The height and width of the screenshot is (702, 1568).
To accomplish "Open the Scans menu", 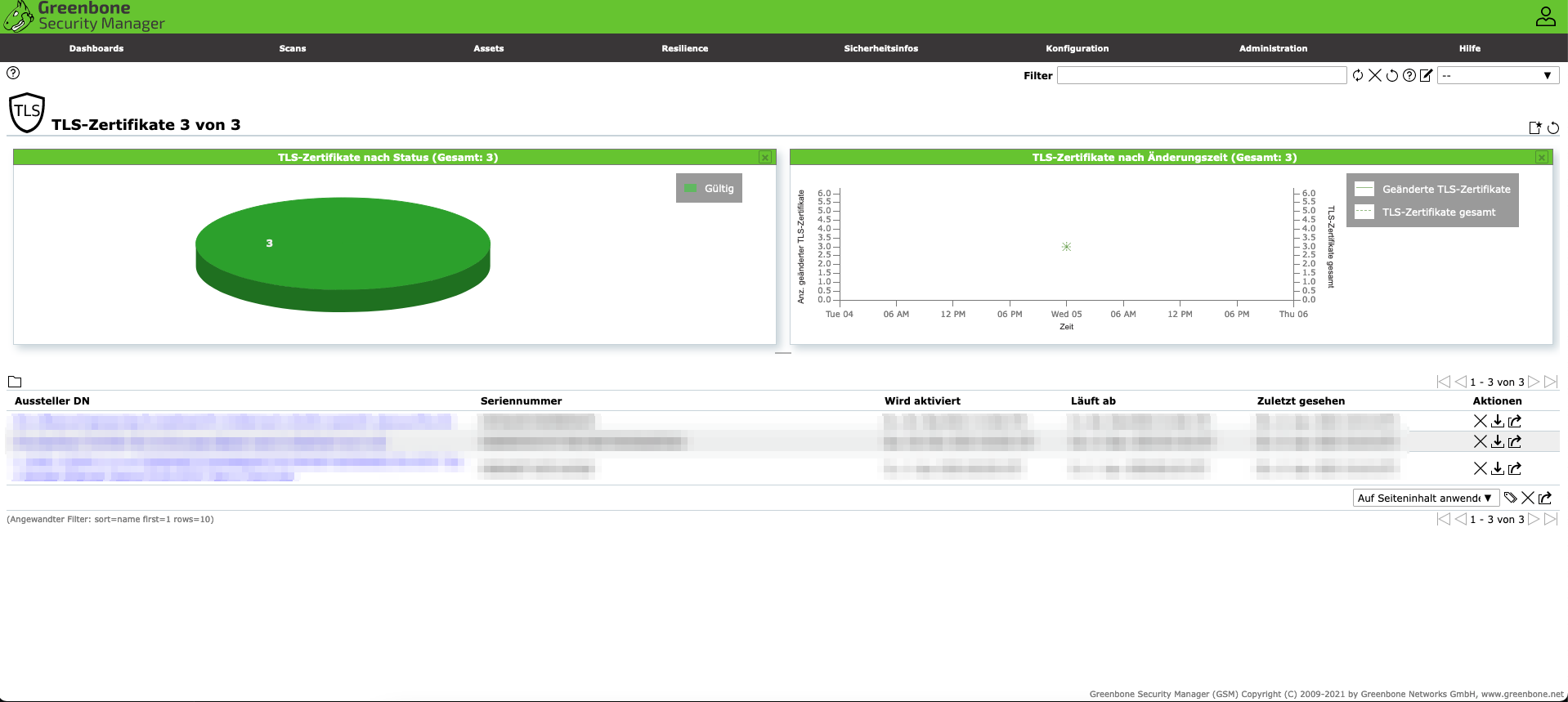I will (293, 48).
